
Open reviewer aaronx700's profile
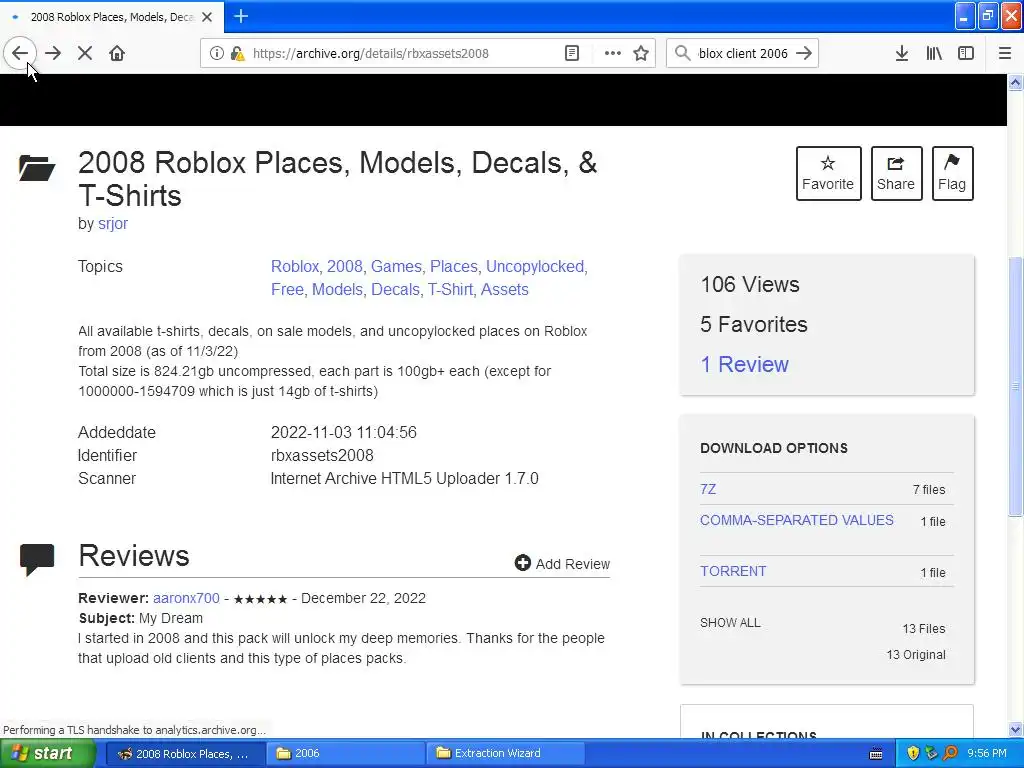pos(186,598)
